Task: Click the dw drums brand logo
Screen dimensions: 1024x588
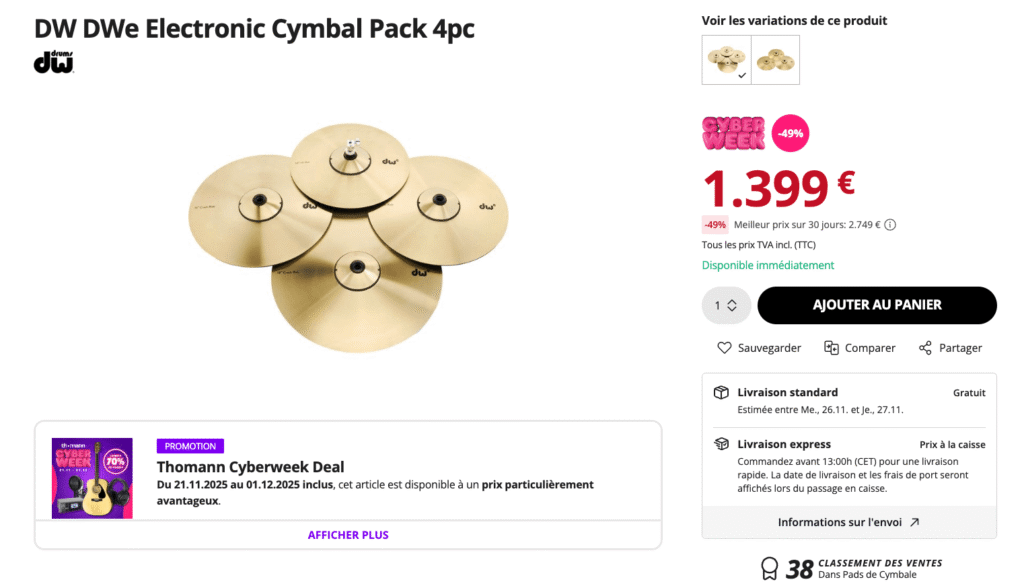Action: click(54, 64)
